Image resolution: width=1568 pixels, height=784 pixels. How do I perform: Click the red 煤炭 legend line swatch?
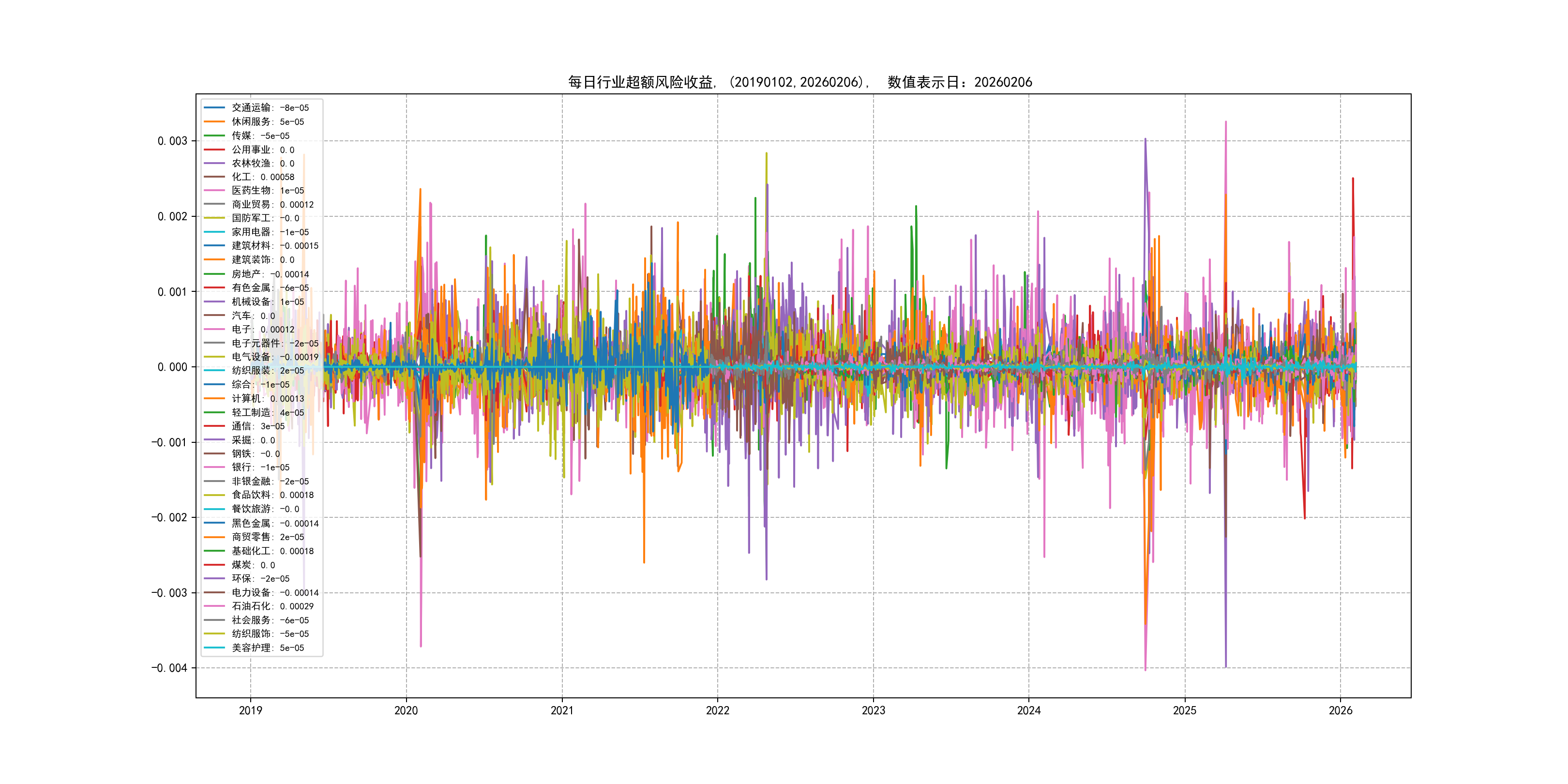(x=214, y=565)
